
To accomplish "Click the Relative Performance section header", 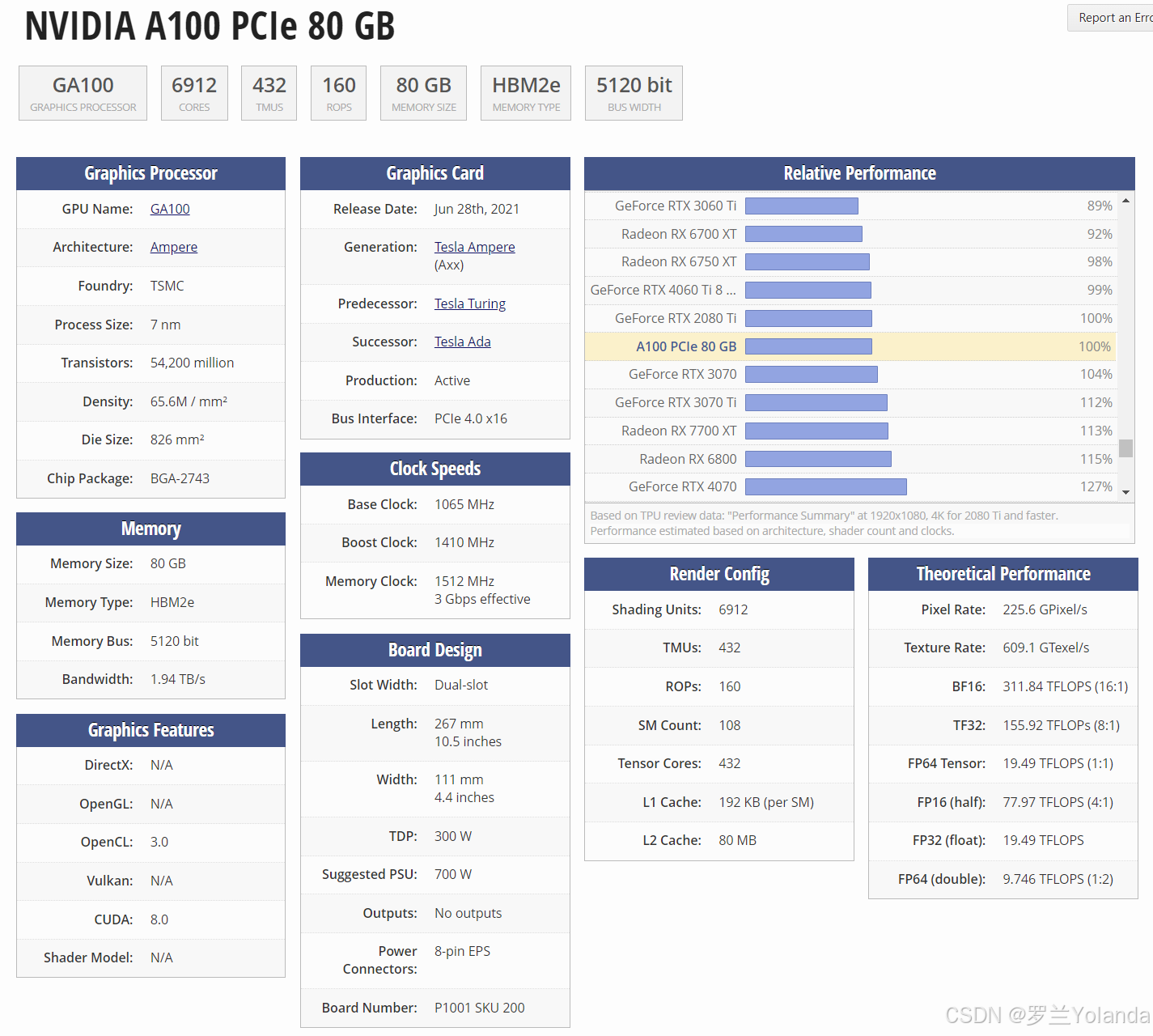I will click(x=859, y=173).
